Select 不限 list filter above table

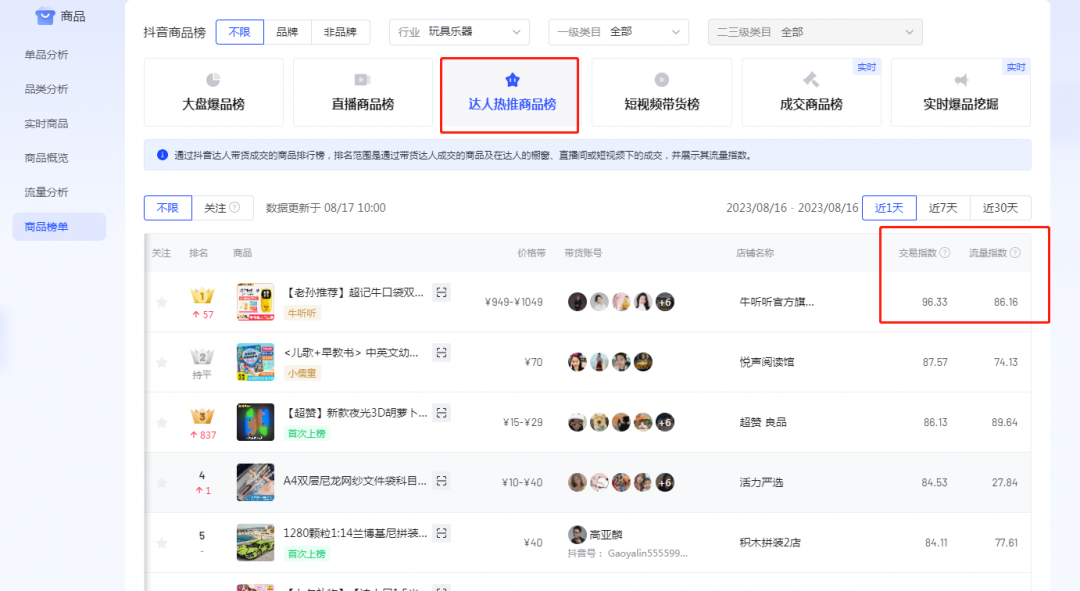pos(167,207)
